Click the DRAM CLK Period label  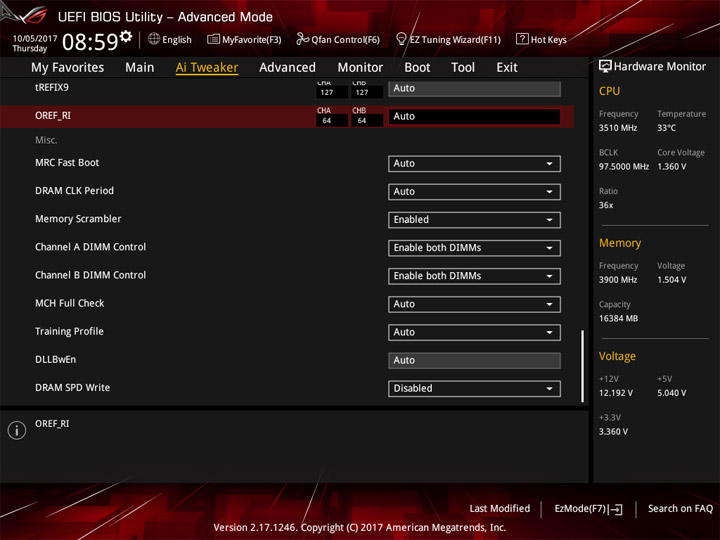point(74,191)
